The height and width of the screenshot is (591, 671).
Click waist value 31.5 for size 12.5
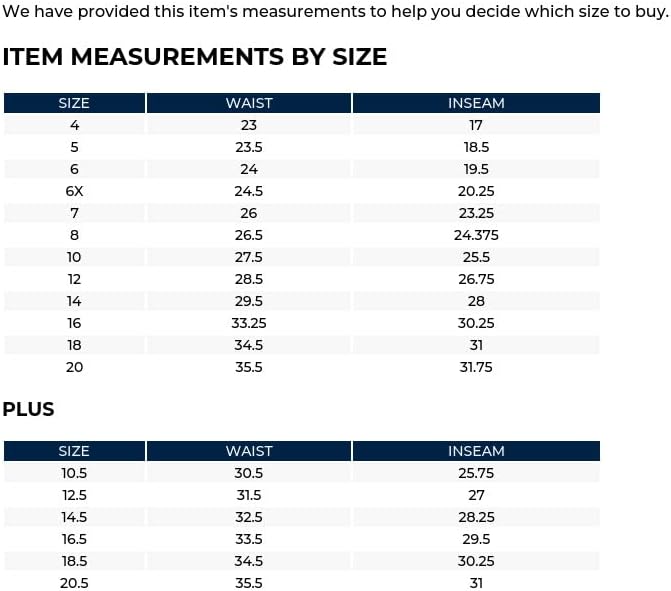click(249, 495)
